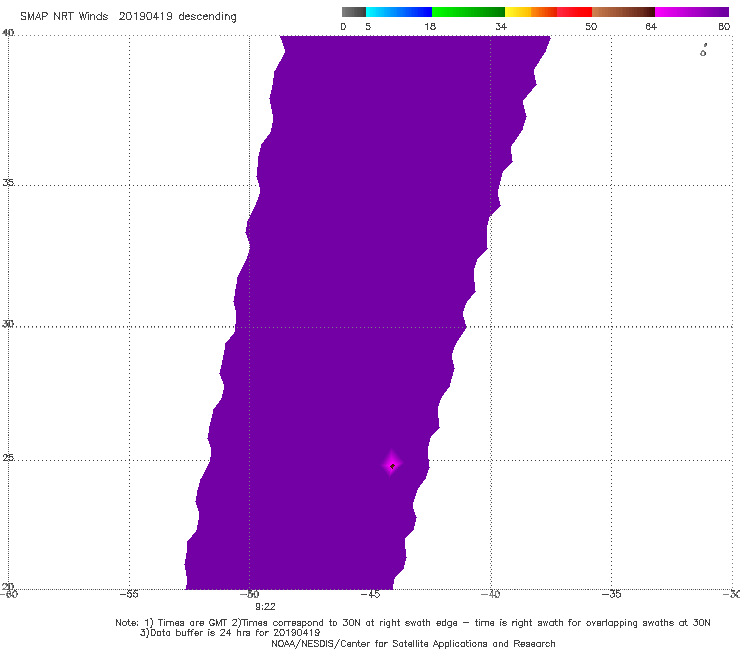Click the '-50' longitude label on the bottom axis
This screenshot has height=650, width=740.
250,594
